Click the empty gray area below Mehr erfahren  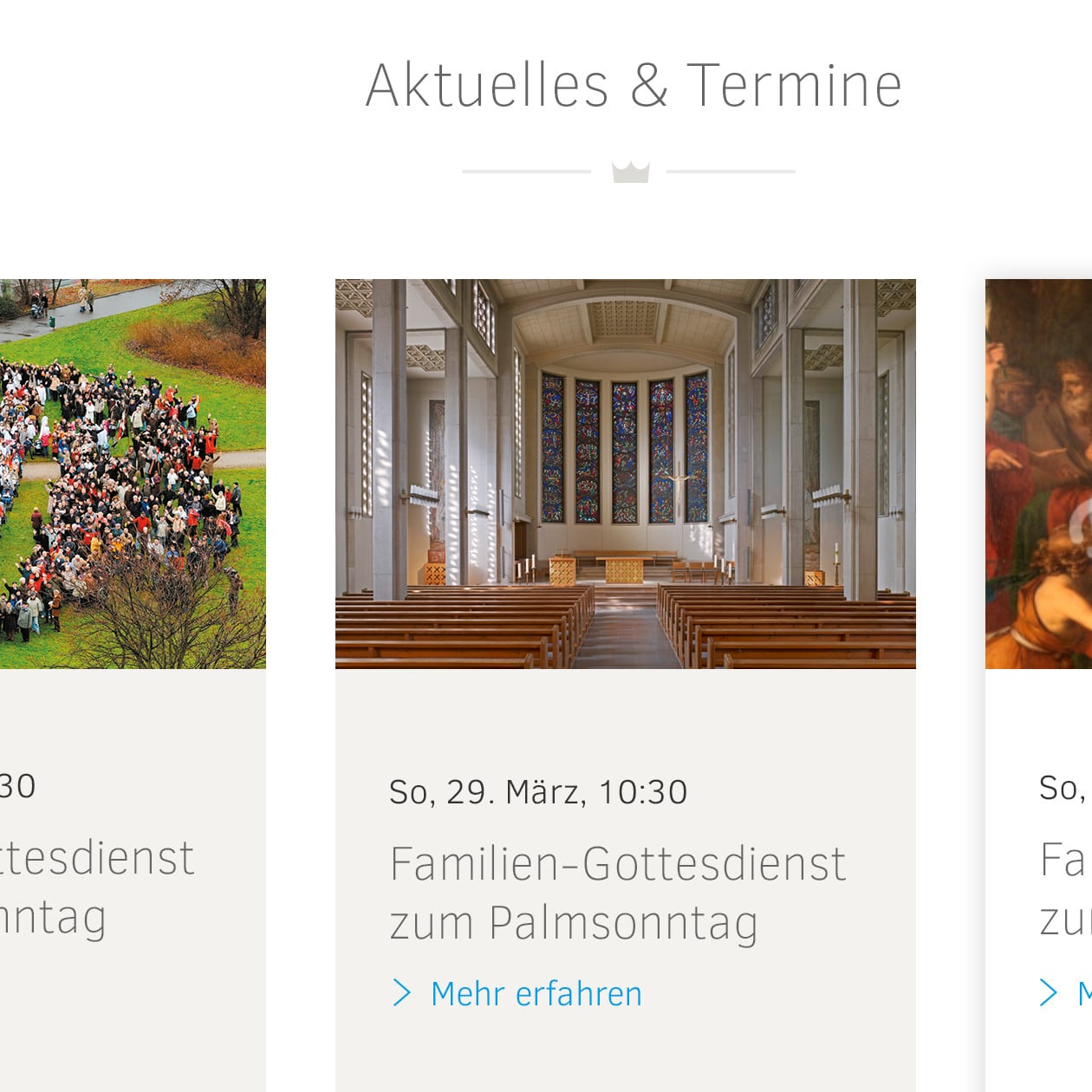coord(625,1053)
